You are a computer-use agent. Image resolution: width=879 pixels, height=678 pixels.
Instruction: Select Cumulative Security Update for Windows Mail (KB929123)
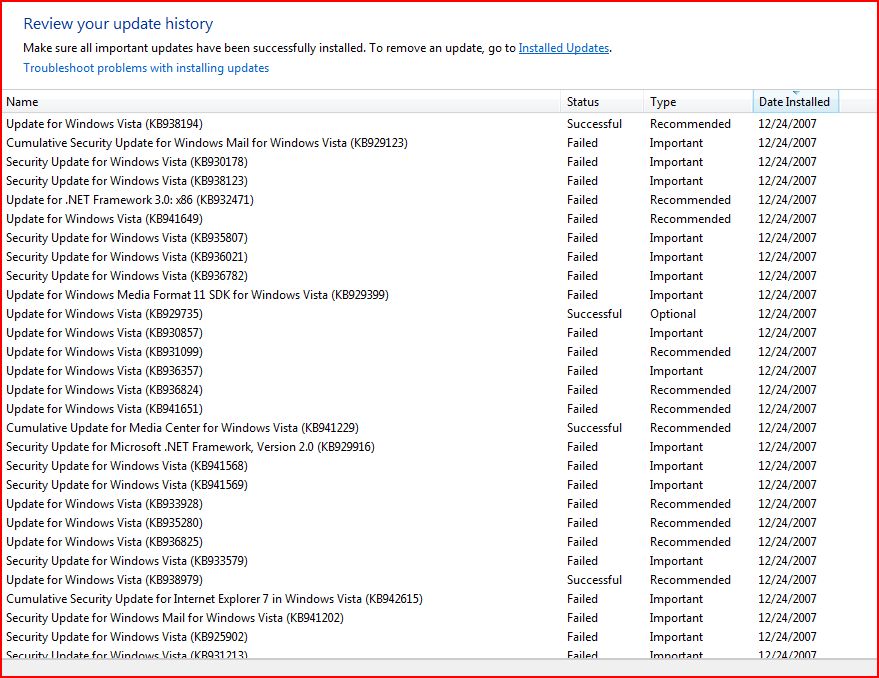(207, 143)
